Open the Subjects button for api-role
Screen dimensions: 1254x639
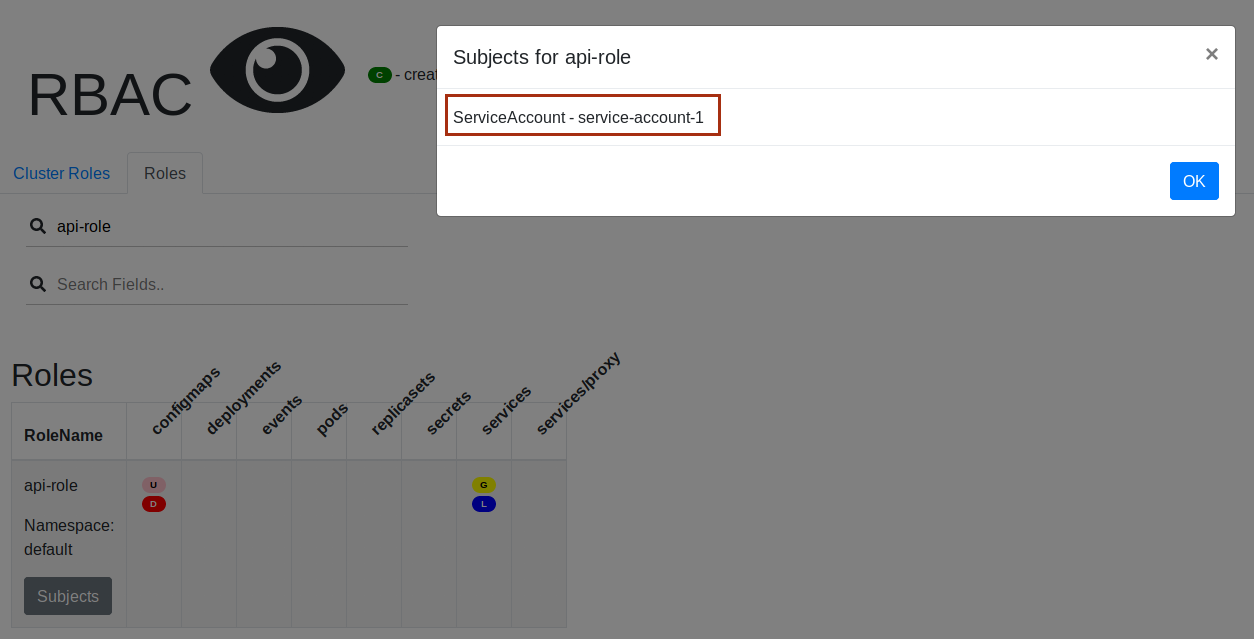pyautogui.click(x=68, y=596)
